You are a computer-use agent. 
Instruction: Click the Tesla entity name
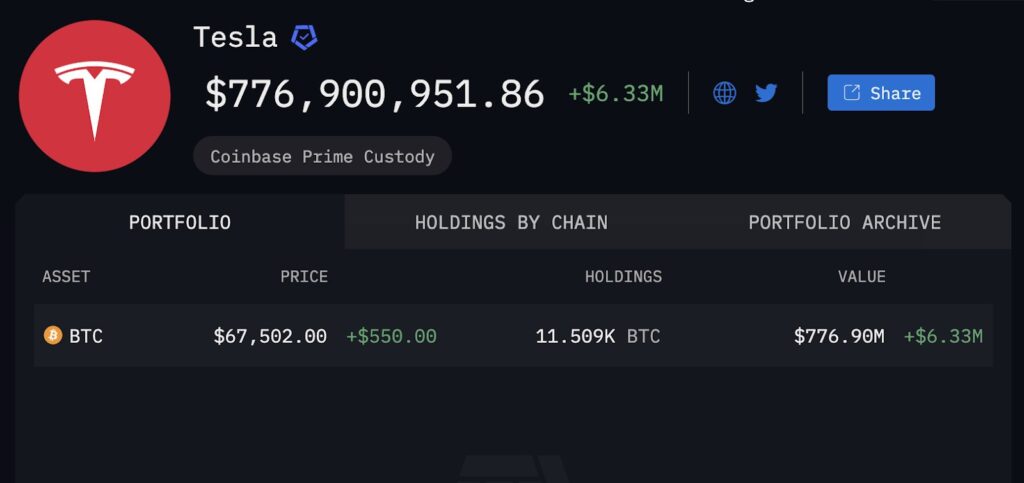pyautogui.click(x=235, y=38)
